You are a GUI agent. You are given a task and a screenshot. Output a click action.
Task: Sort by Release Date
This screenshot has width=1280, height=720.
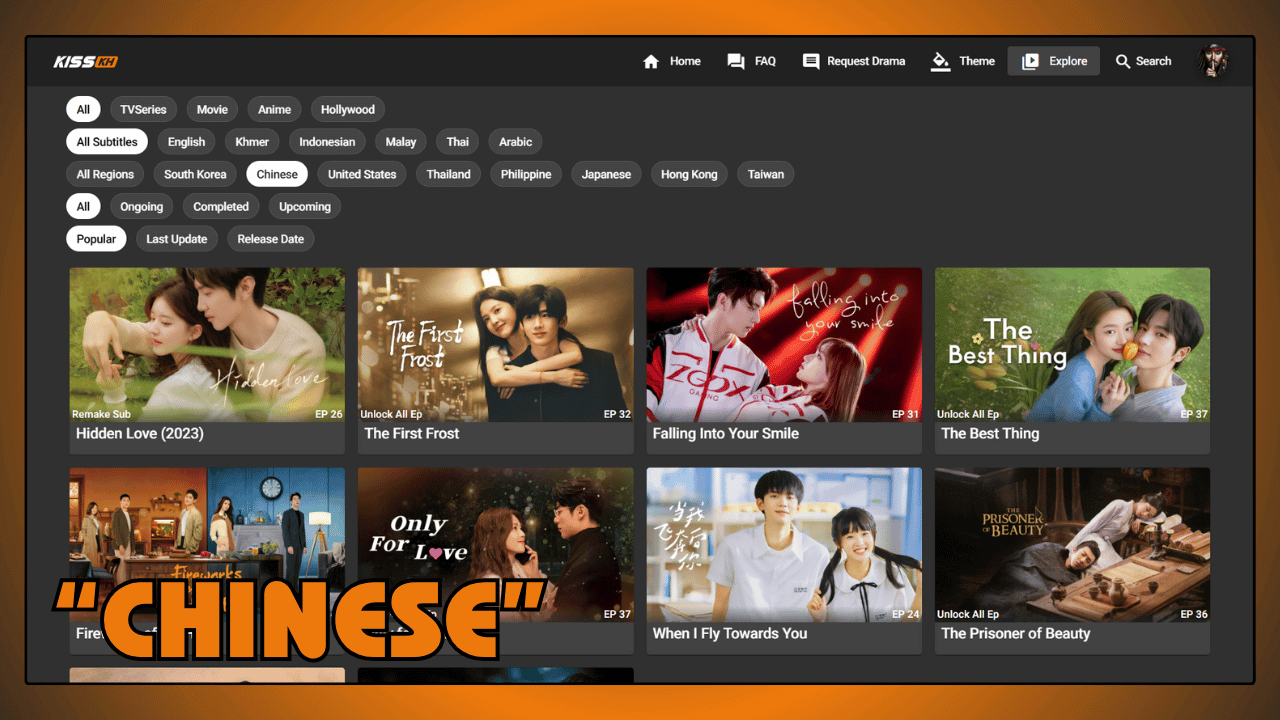pyautogui.click(x=270, y=239)
